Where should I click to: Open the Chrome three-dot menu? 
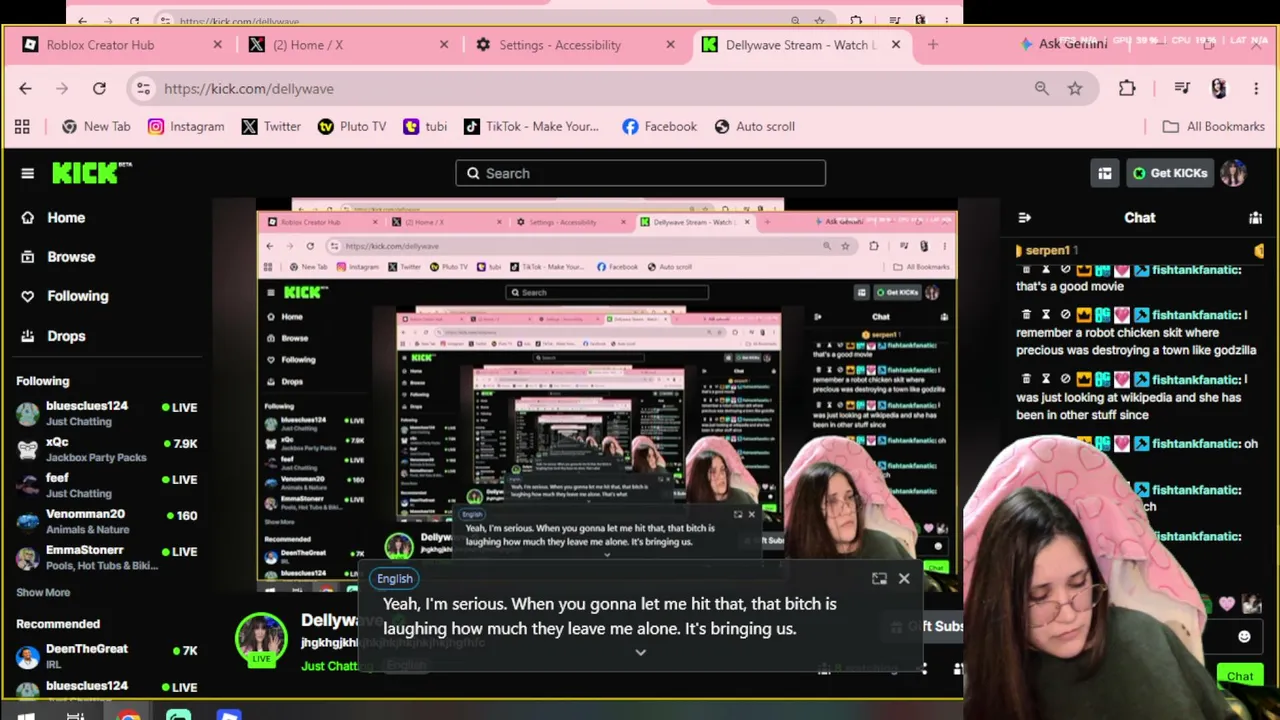pyautogui.click(x=1256, y=88)
